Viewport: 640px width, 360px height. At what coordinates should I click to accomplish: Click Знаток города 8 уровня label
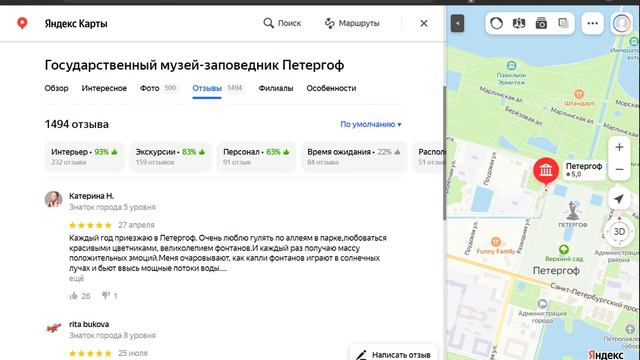tap(112, 335)
